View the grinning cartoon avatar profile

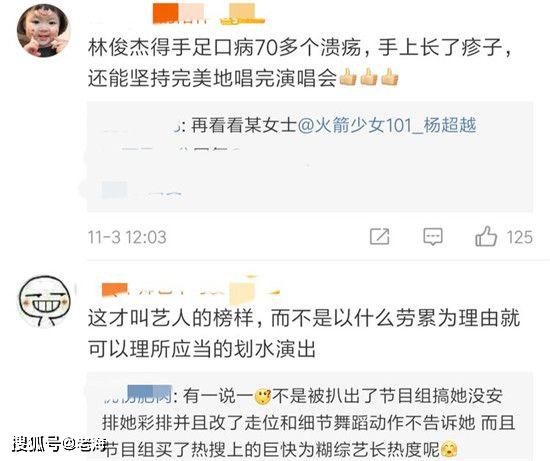[44, 302]
